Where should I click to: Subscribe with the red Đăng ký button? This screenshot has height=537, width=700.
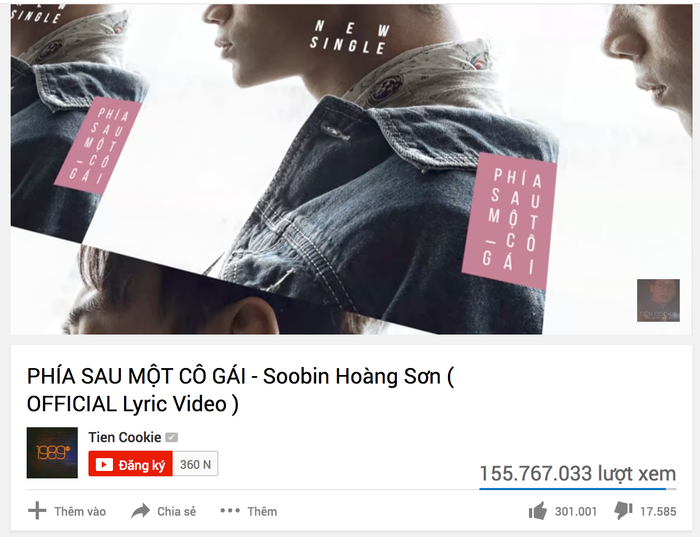pos(130,464)
